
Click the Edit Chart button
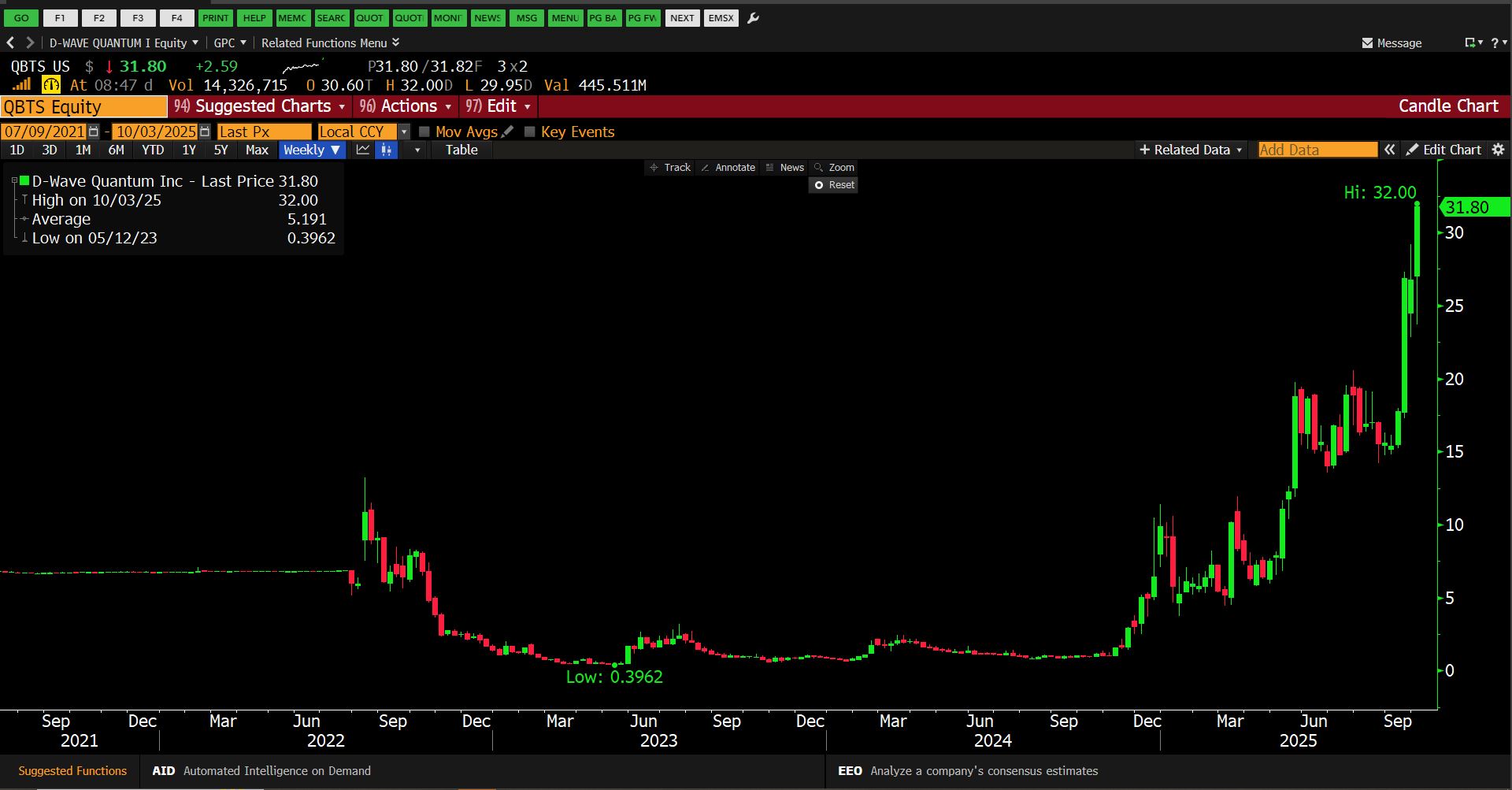[x=1443, y=150]
